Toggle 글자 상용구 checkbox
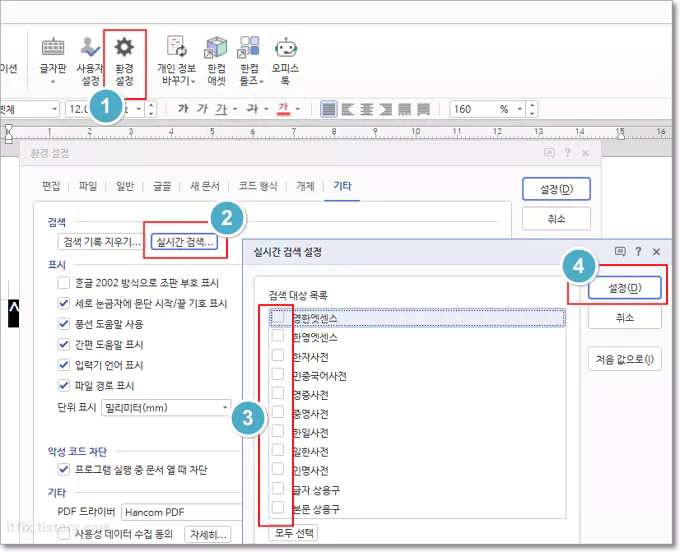The width and height of the screenshot is (680, 552). click(278, 488)
